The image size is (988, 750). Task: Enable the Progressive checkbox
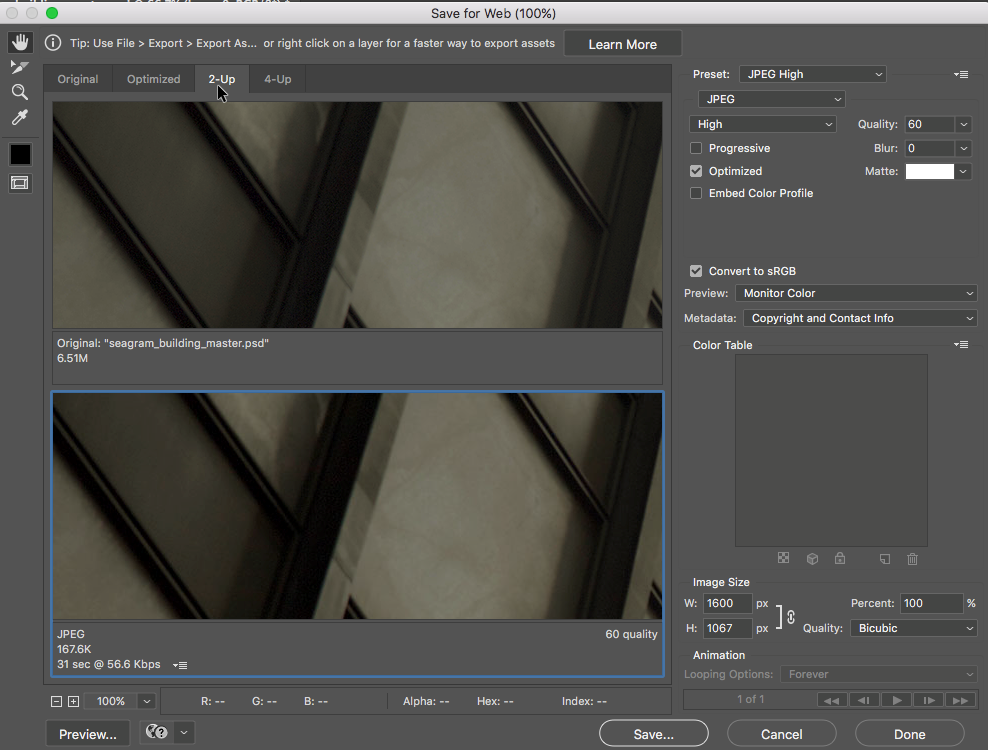click(x=696, y=148)
